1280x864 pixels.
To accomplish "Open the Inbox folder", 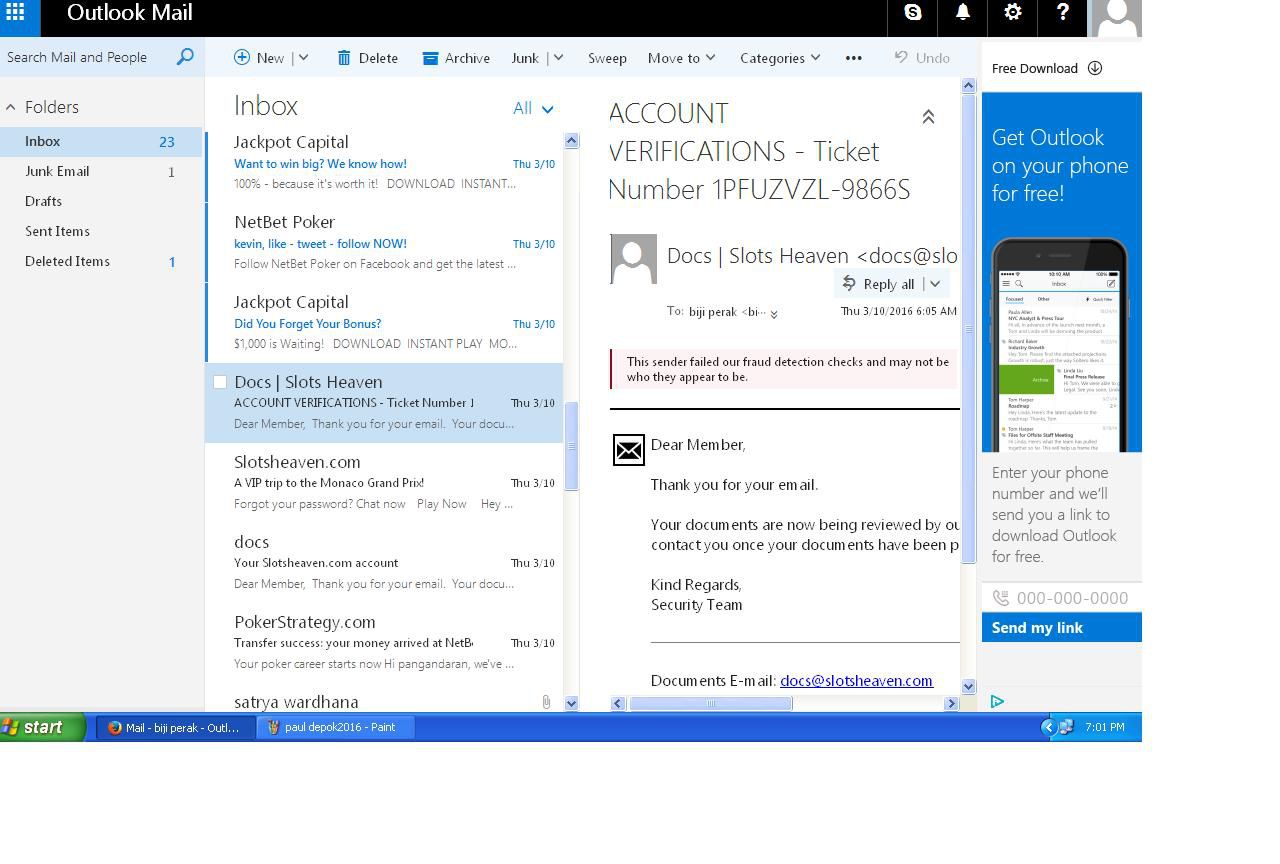I will (101, 141).
